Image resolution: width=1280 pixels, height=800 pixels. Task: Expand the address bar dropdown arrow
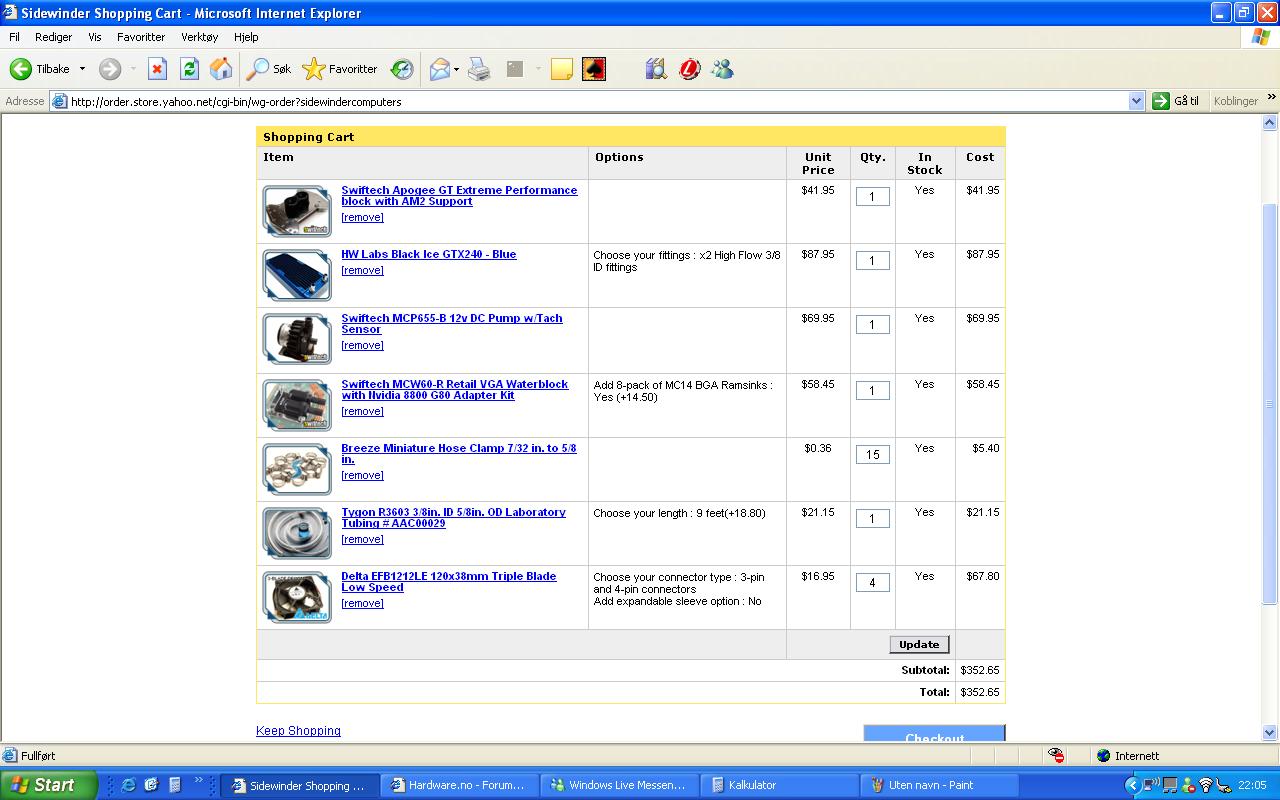tap(1136, 101)
